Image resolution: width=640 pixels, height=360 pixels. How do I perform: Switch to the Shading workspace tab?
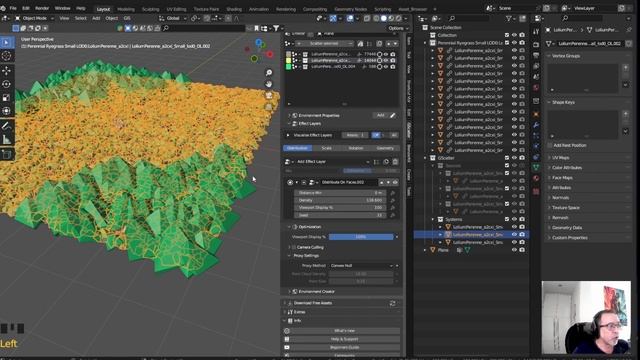point(234,9)
